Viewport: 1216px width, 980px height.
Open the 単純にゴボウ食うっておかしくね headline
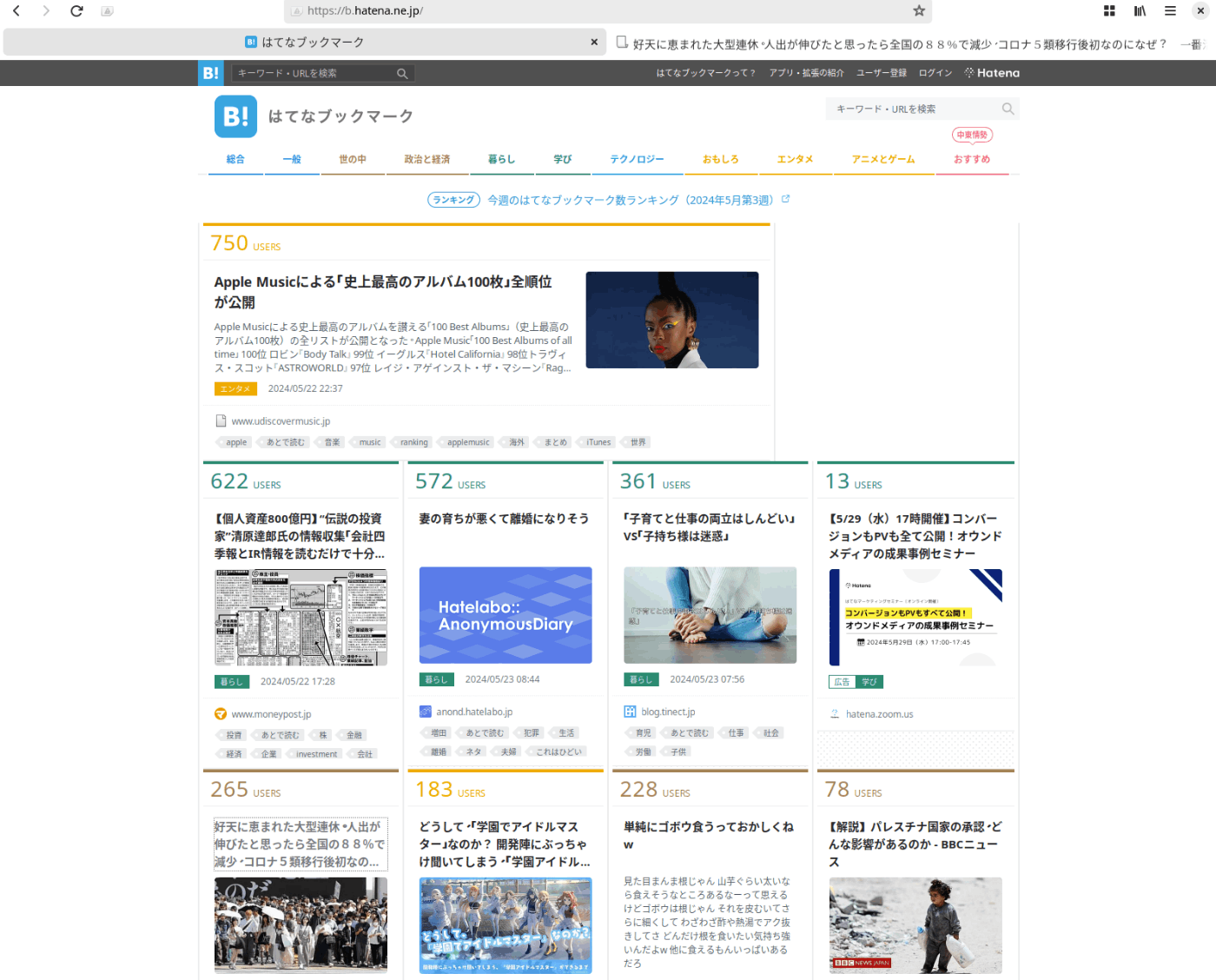coord(709,836)
